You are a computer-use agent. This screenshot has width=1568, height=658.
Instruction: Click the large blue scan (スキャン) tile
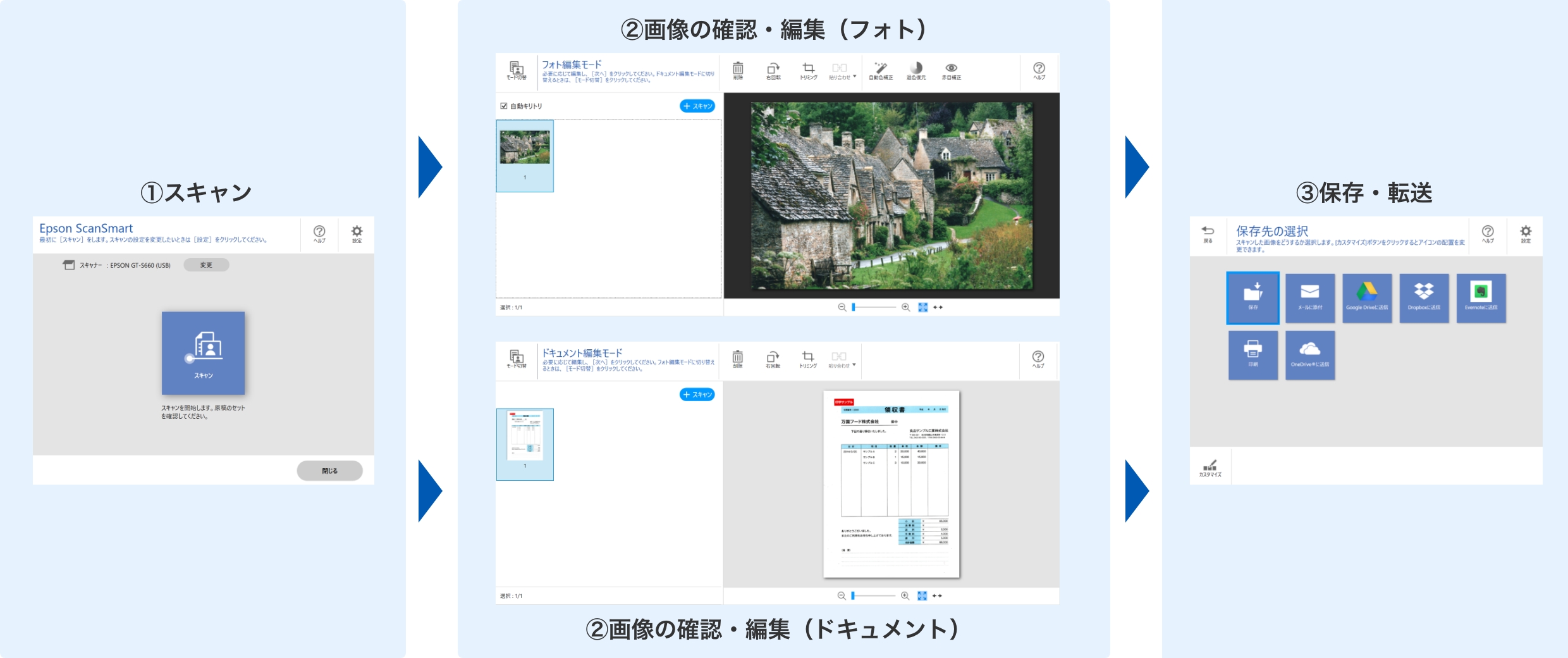203,352
